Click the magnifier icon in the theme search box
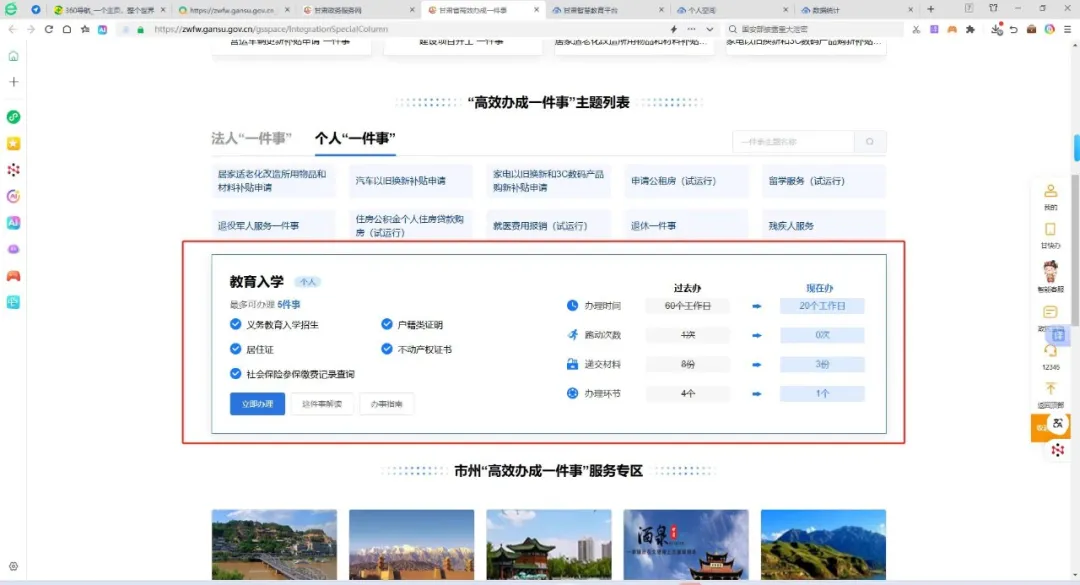The width and height of the screenshot is (1080, 585). tap(869, 142)
